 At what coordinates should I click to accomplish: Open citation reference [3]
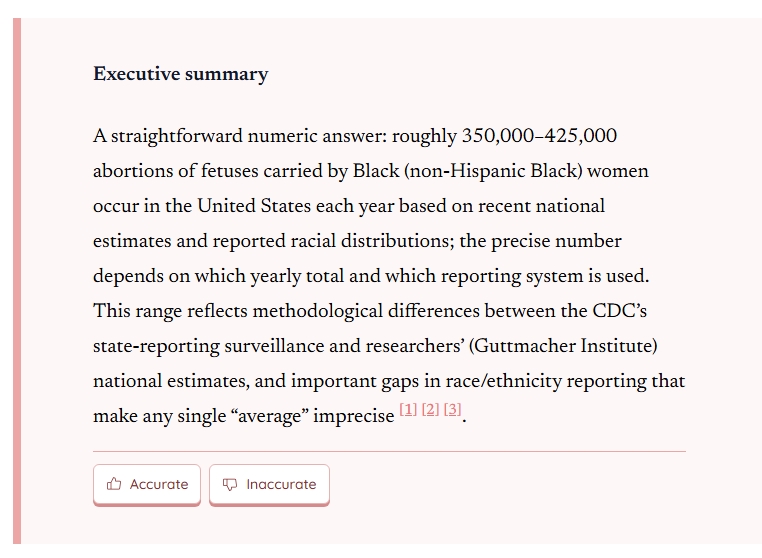pyautogui.click(x=452, y=410)
